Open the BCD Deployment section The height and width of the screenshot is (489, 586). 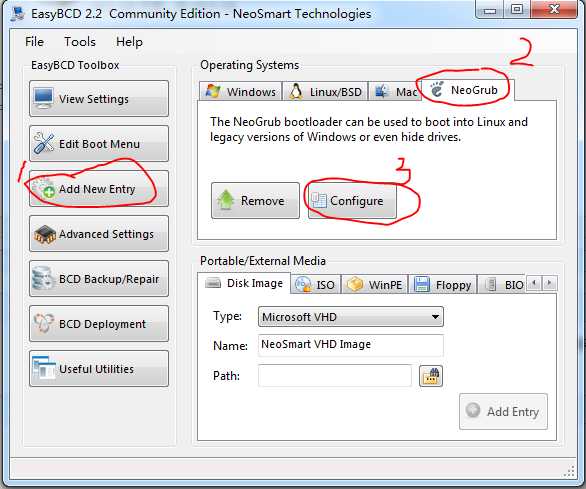[x=99, y=324]
